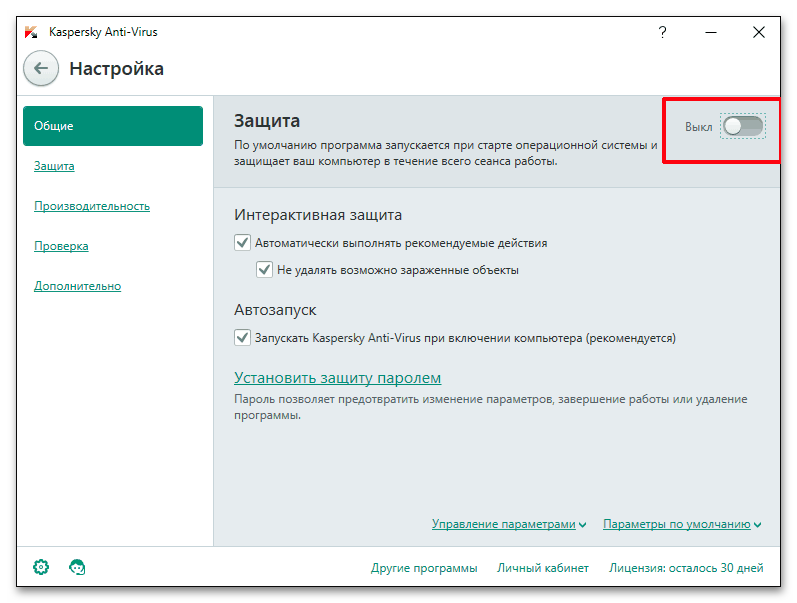Click the Автозапуск heading
Image resolution: width=797 pixels, height=603 pixels.
pos(275,310)
